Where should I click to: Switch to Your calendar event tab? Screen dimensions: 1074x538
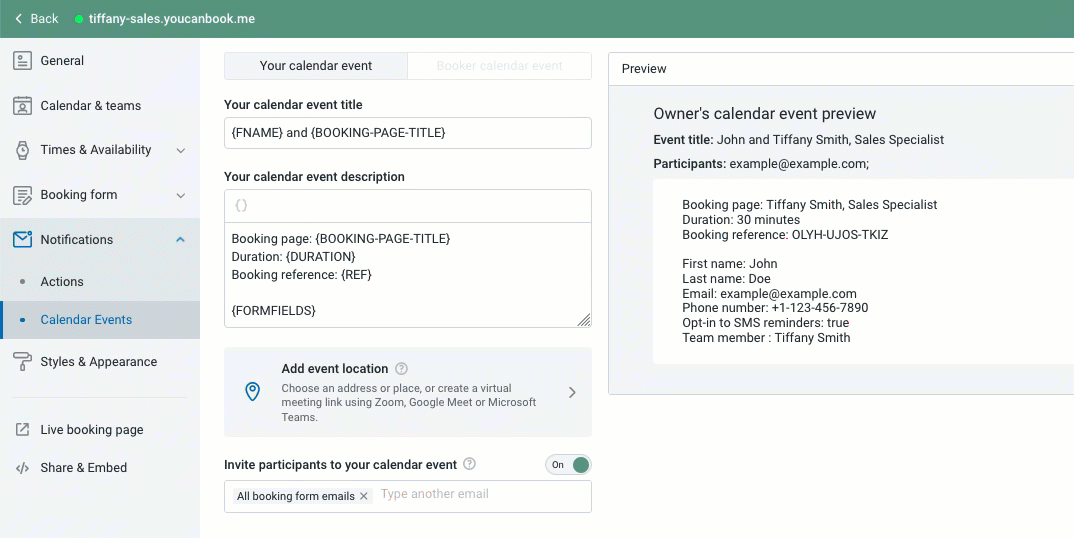[x=316, y=66]
